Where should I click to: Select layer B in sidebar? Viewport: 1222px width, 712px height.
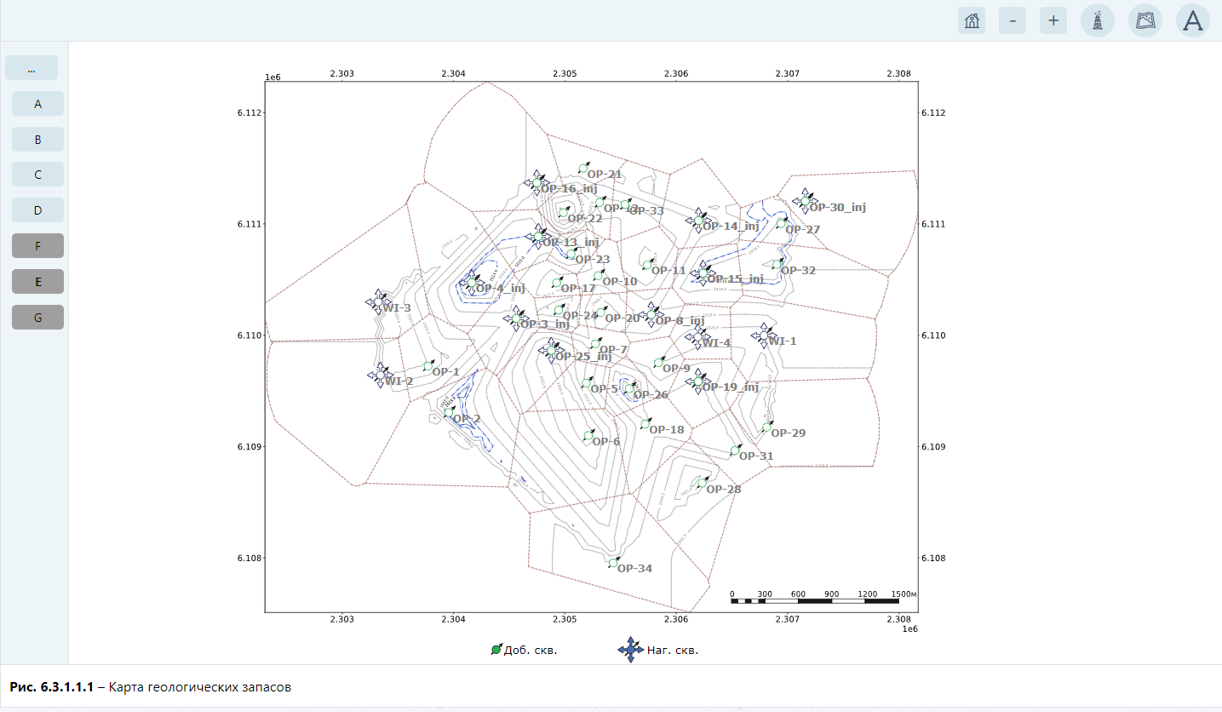[38, 140]
